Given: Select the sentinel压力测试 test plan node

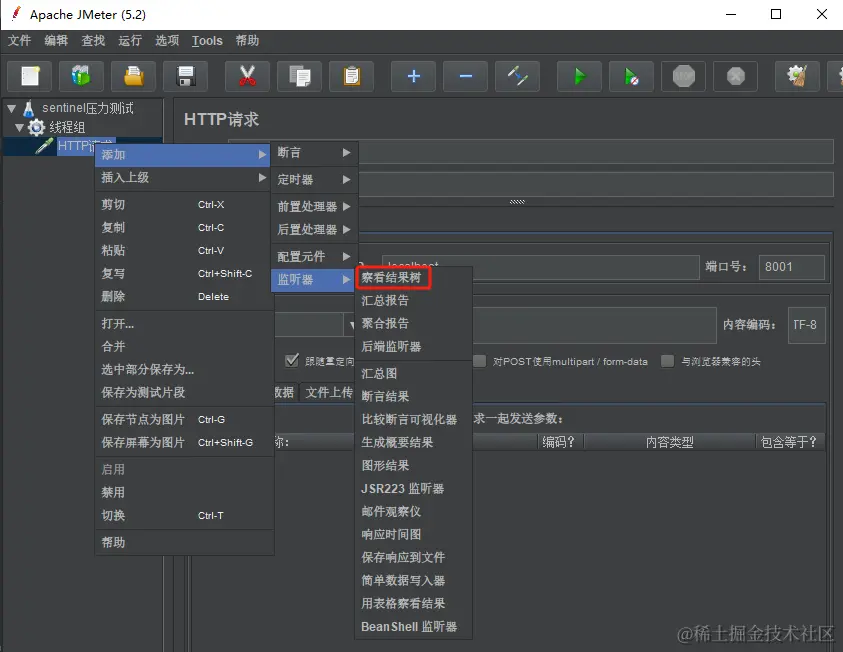Looking at the screenshot, I should 88,109.
